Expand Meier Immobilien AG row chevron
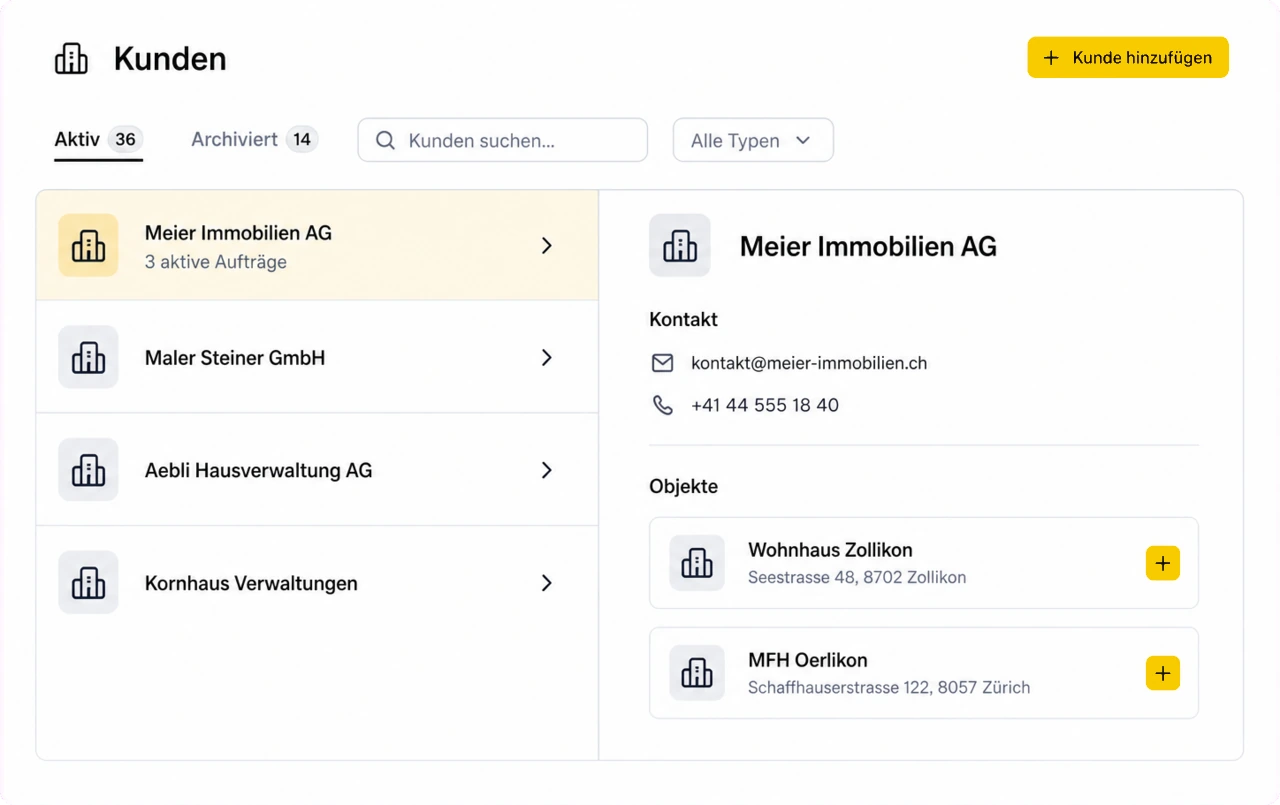The width and height of the screenshot is (1280, 805). point(547,245)
